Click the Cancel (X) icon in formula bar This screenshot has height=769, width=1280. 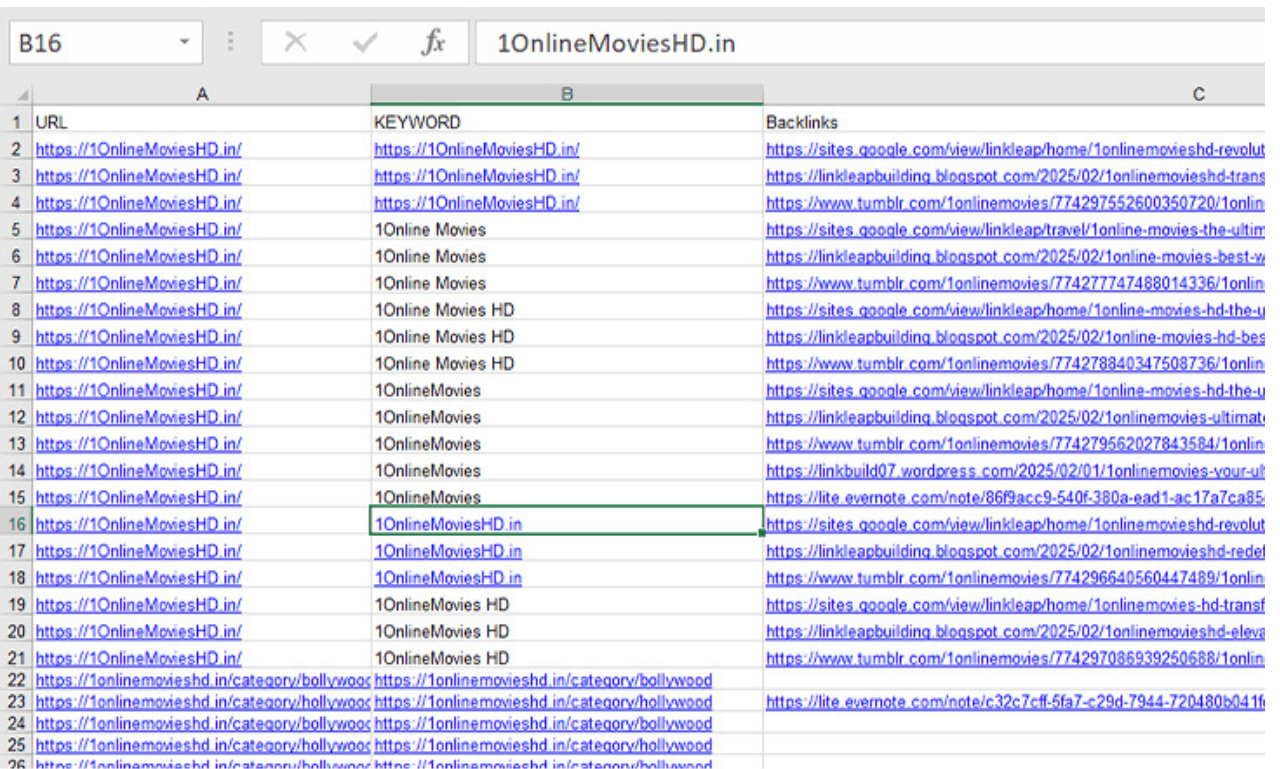pyautogui.click(x=295, y=44)
